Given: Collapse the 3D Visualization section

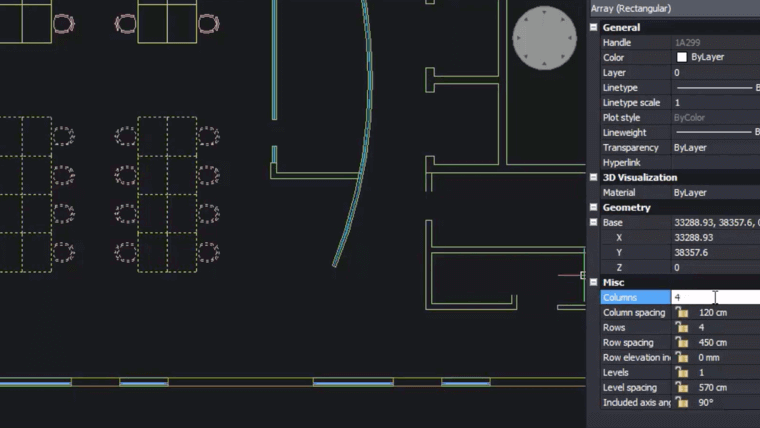Looking at the screenshot, I should [594, 178].
